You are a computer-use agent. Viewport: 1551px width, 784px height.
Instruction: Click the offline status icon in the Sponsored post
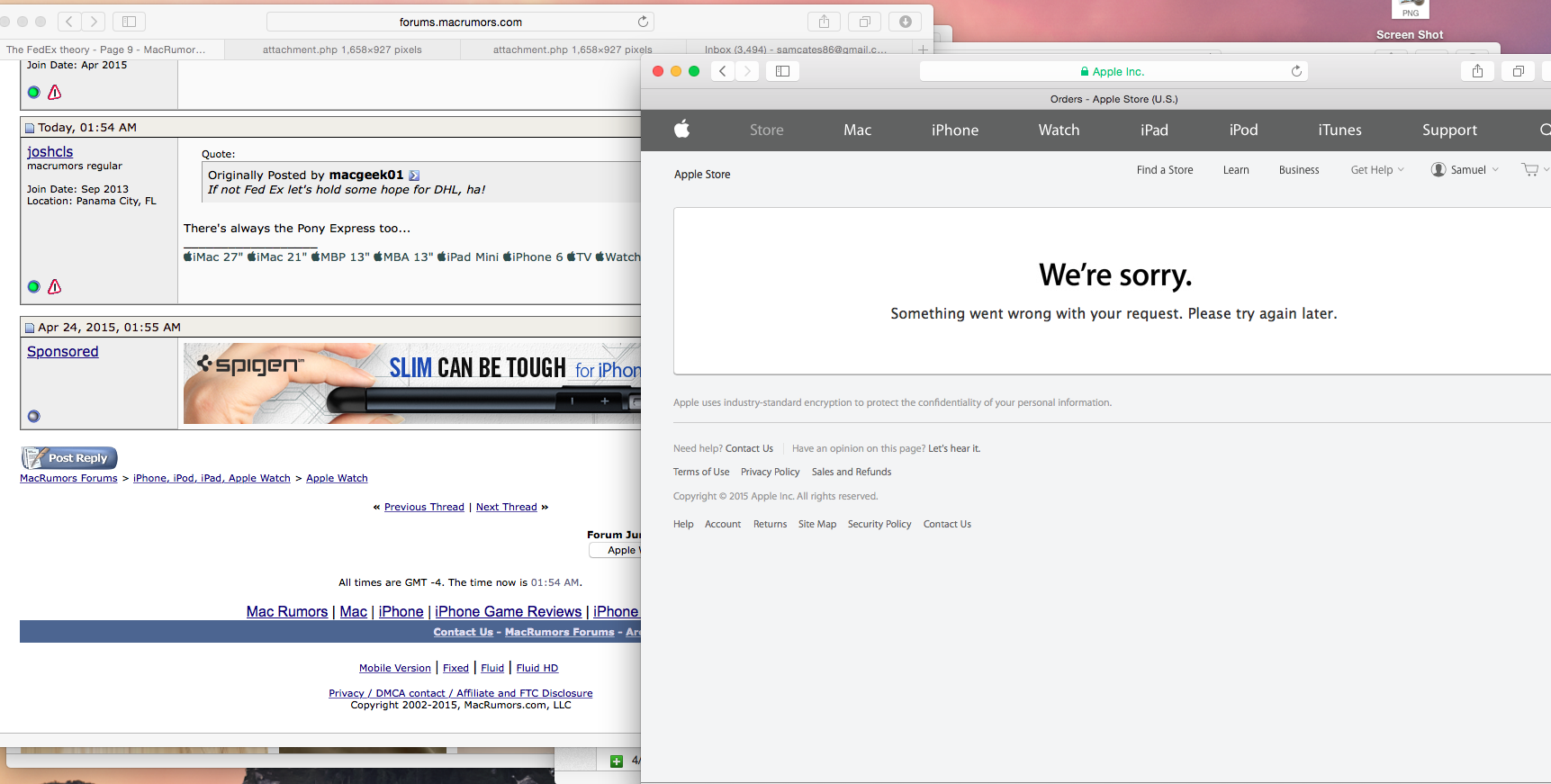tap(34, 416)
